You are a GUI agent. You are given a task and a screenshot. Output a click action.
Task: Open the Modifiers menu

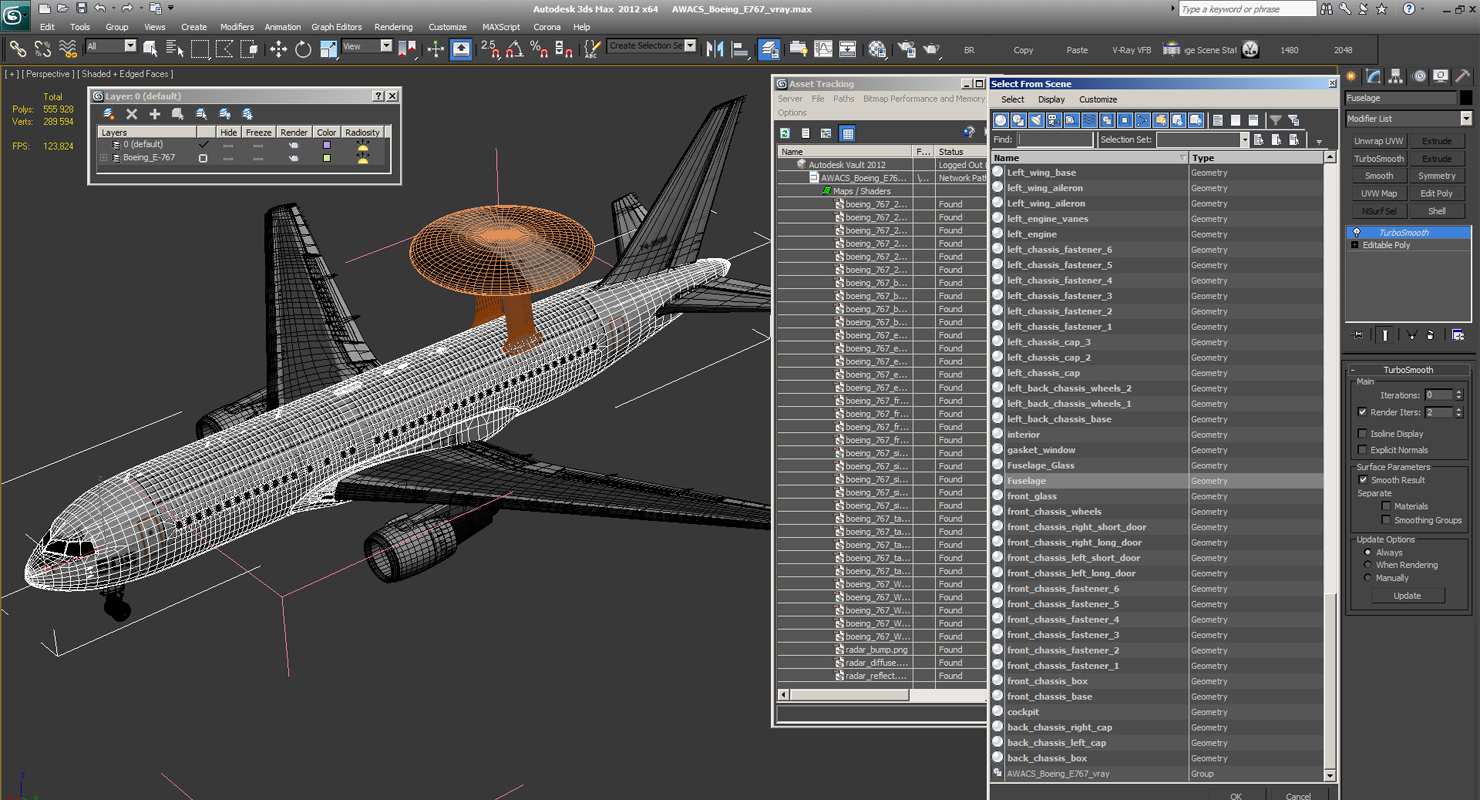click(237, 27)
